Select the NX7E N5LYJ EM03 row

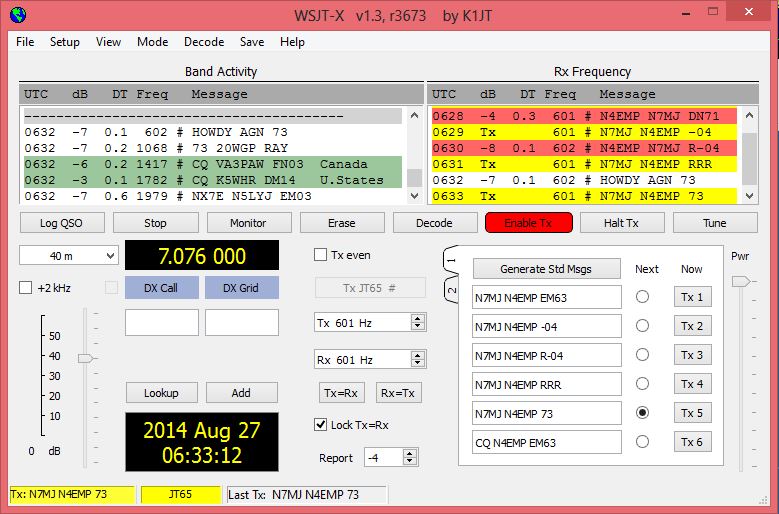[213, 196]
